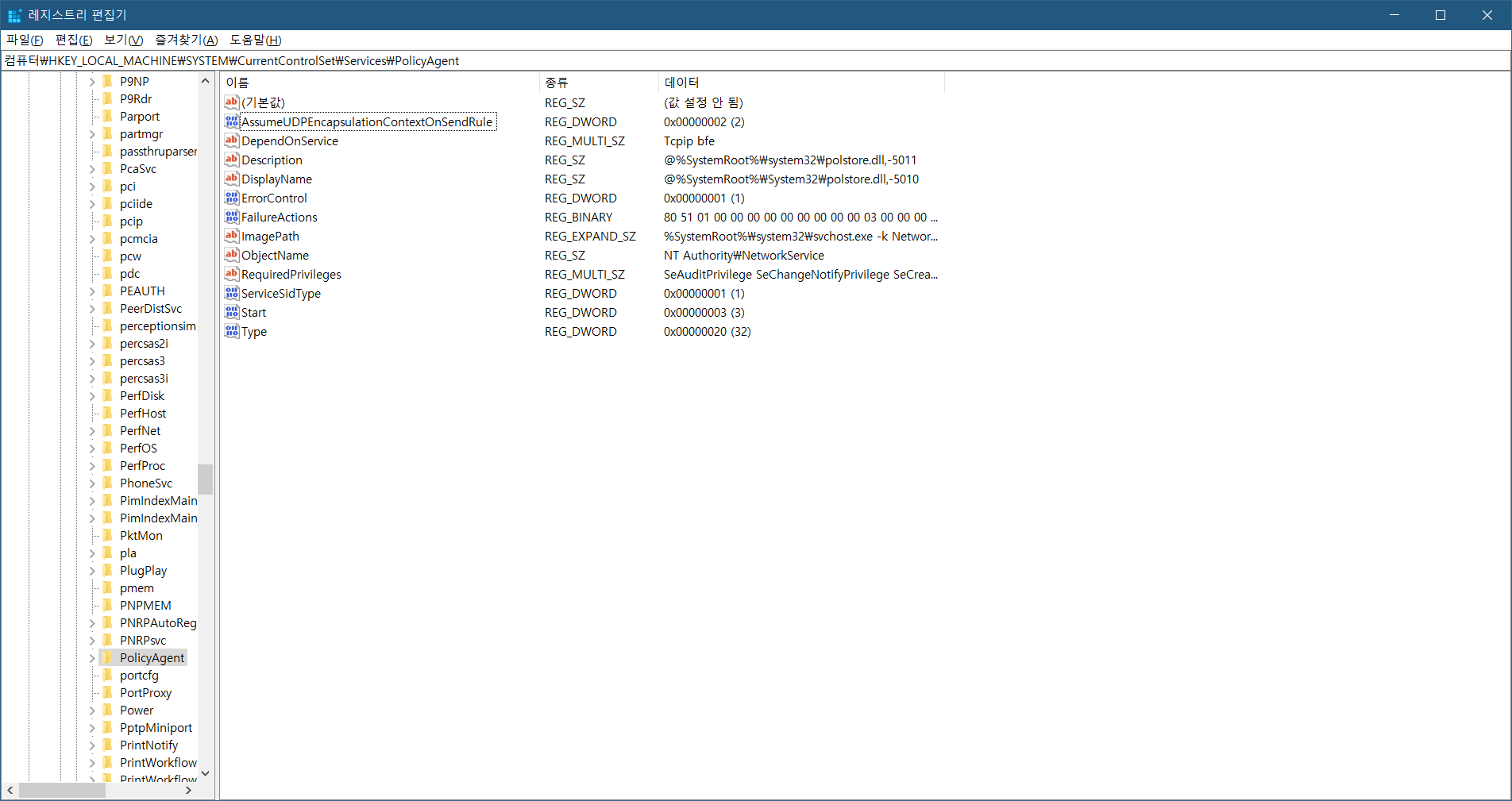Click the tree vertical scrollbar thumb
Viewport: 1512px width, 801px height.
205,479
